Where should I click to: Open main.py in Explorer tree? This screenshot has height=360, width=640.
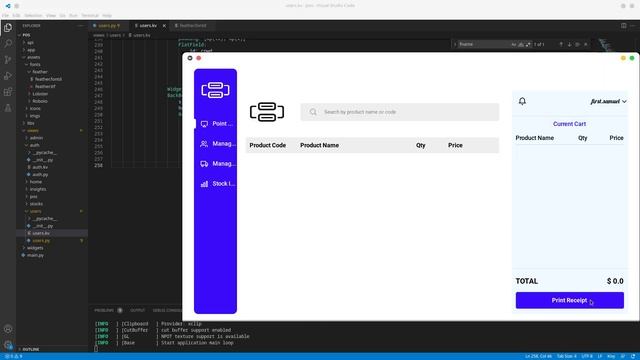pyautogui.click(x=35, y=255)
